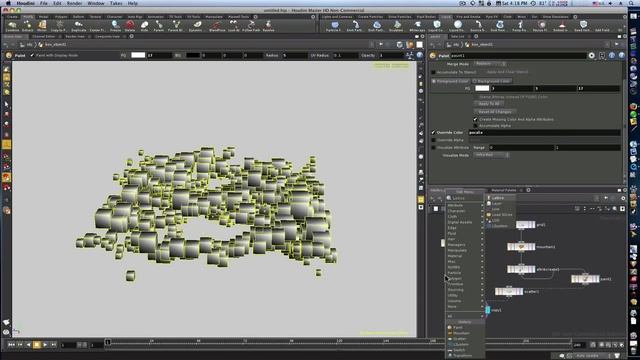
Task: Expand the Character submenu in Tab menu
Action: tap(464, 211)
